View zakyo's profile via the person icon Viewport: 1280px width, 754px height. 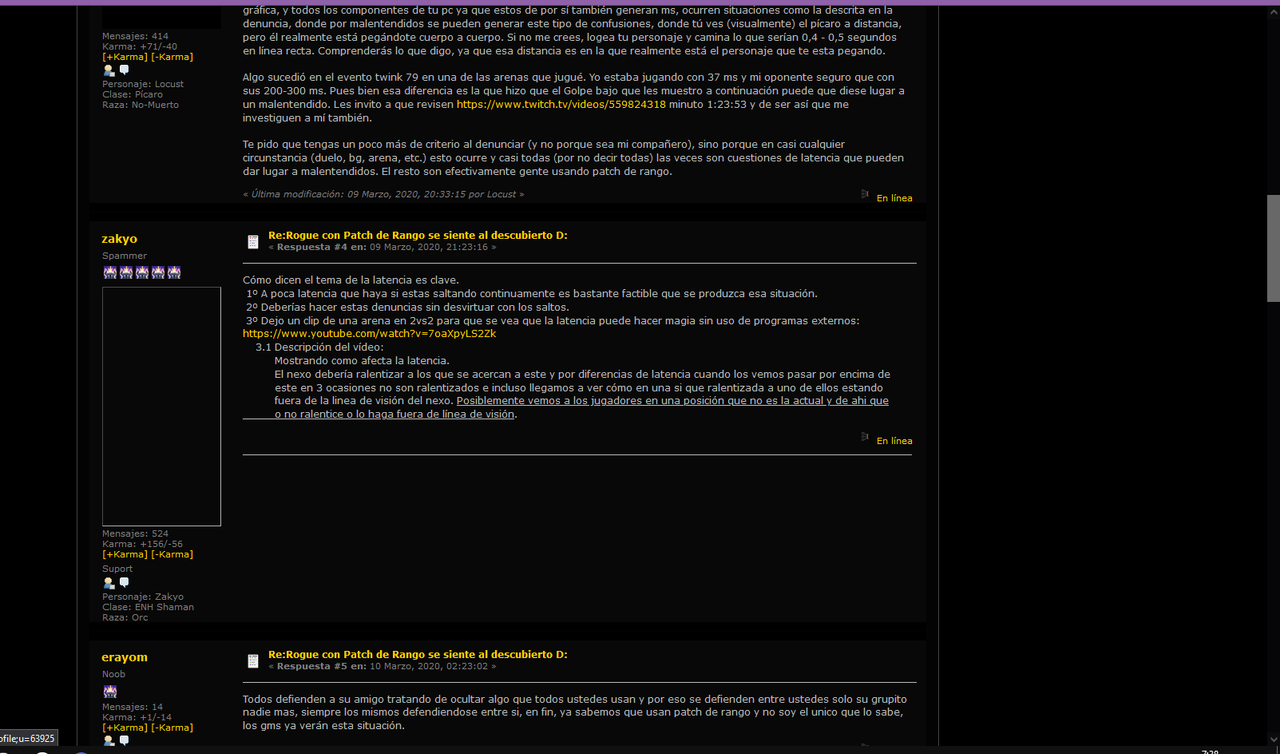pyautogui.click(x=109, y=583)
